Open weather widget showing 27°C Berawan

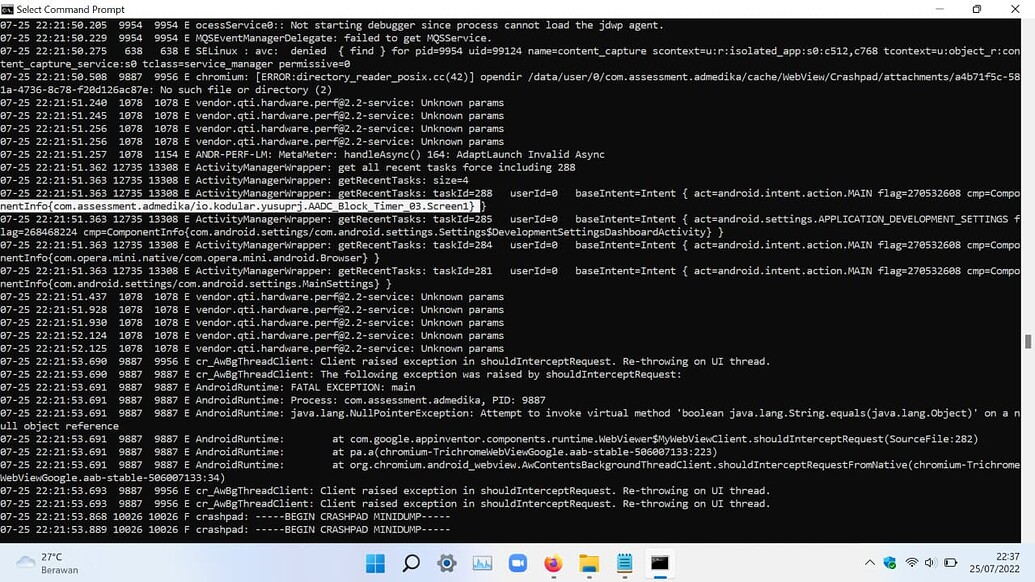tap(47, 563)
